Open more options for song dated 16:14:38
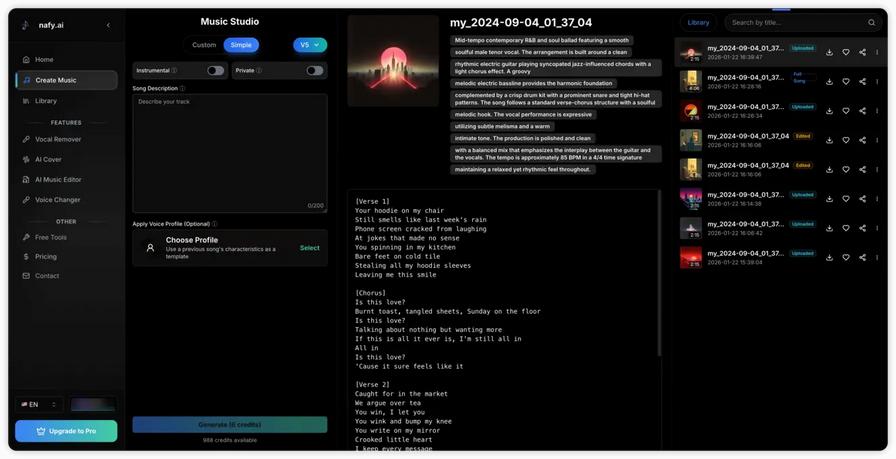Image resolution: width=896 pixels, height=459 pixels. click(877, 199)
